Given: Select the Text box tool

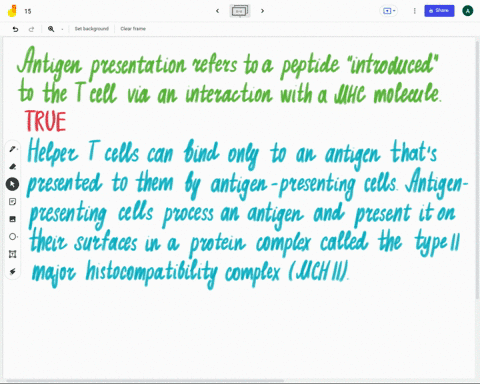Looking at the screenshot, I should tap(13, 254).
